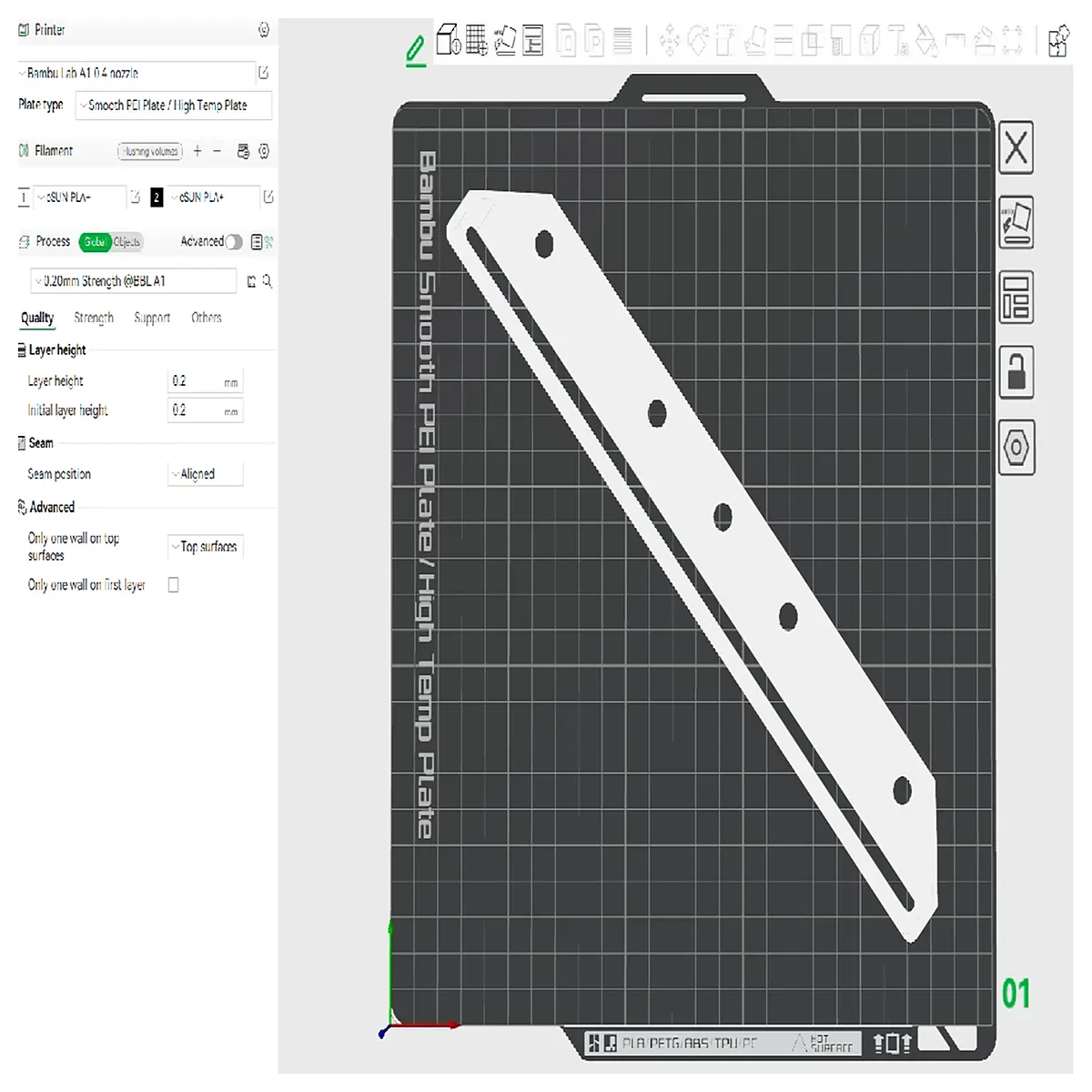The image size is (1092, 1092).
Task: Click the AMS sync icon in Filament row
Action: pyautogui.click(x=243, y=151)
